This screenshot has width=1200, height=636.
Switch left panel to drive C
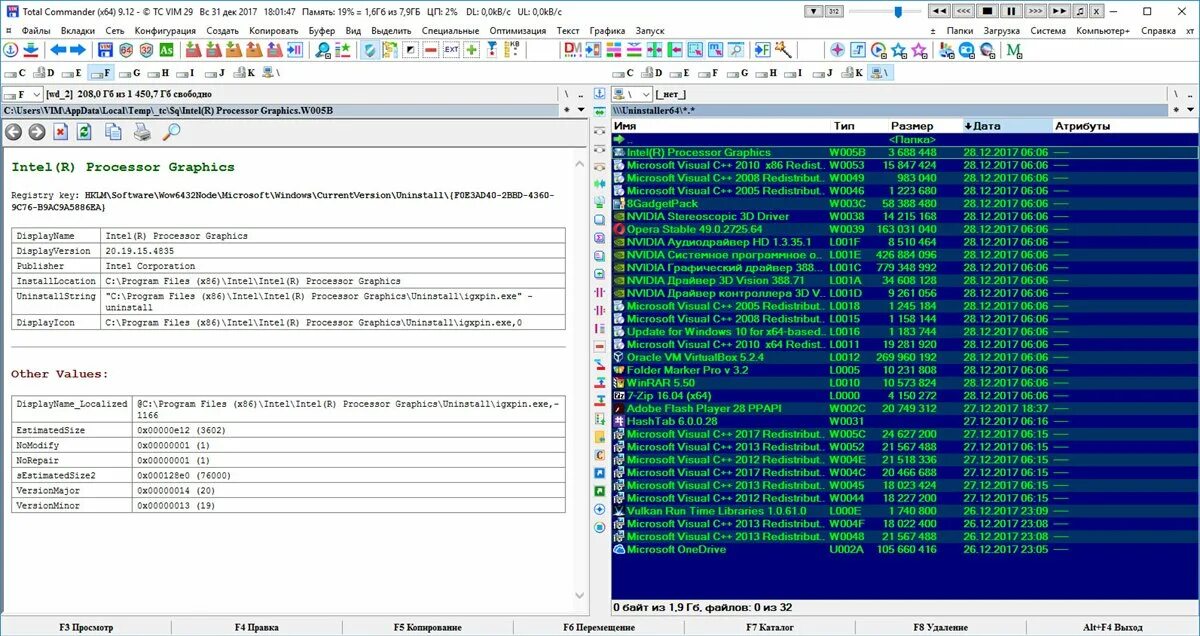point(14,73)
